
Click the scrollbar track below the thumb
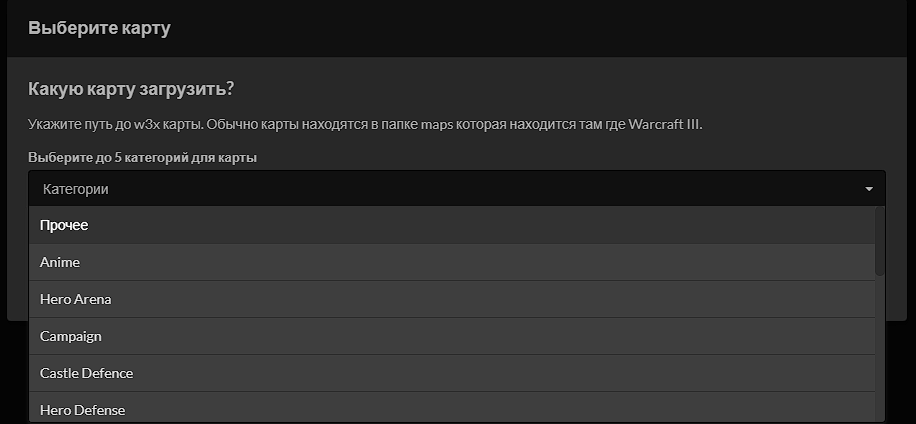pyautogui.click(x=880, y=350)
